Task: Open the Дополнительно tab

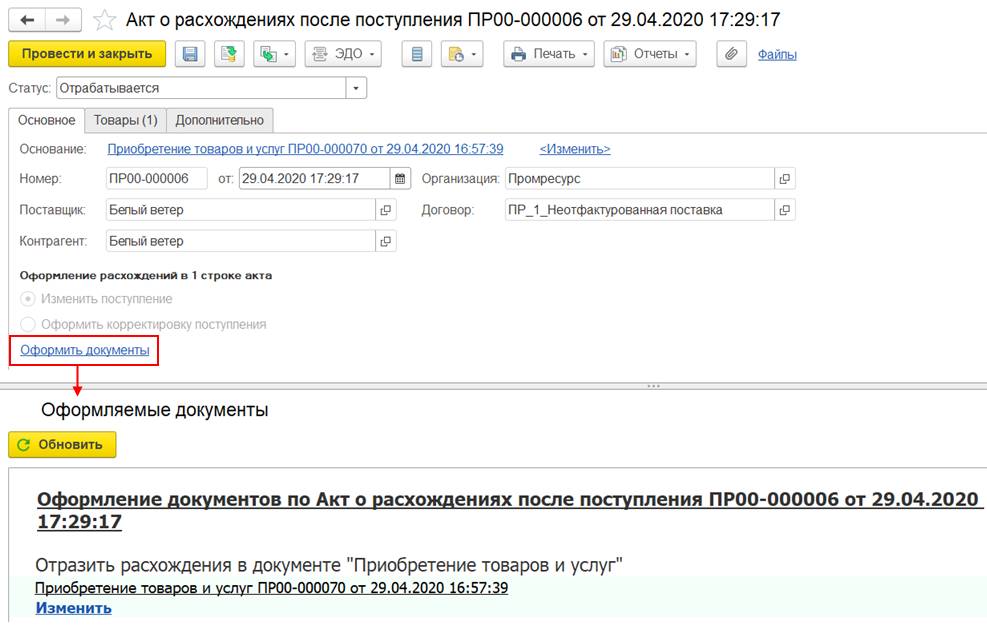Action: pos(219,120)
